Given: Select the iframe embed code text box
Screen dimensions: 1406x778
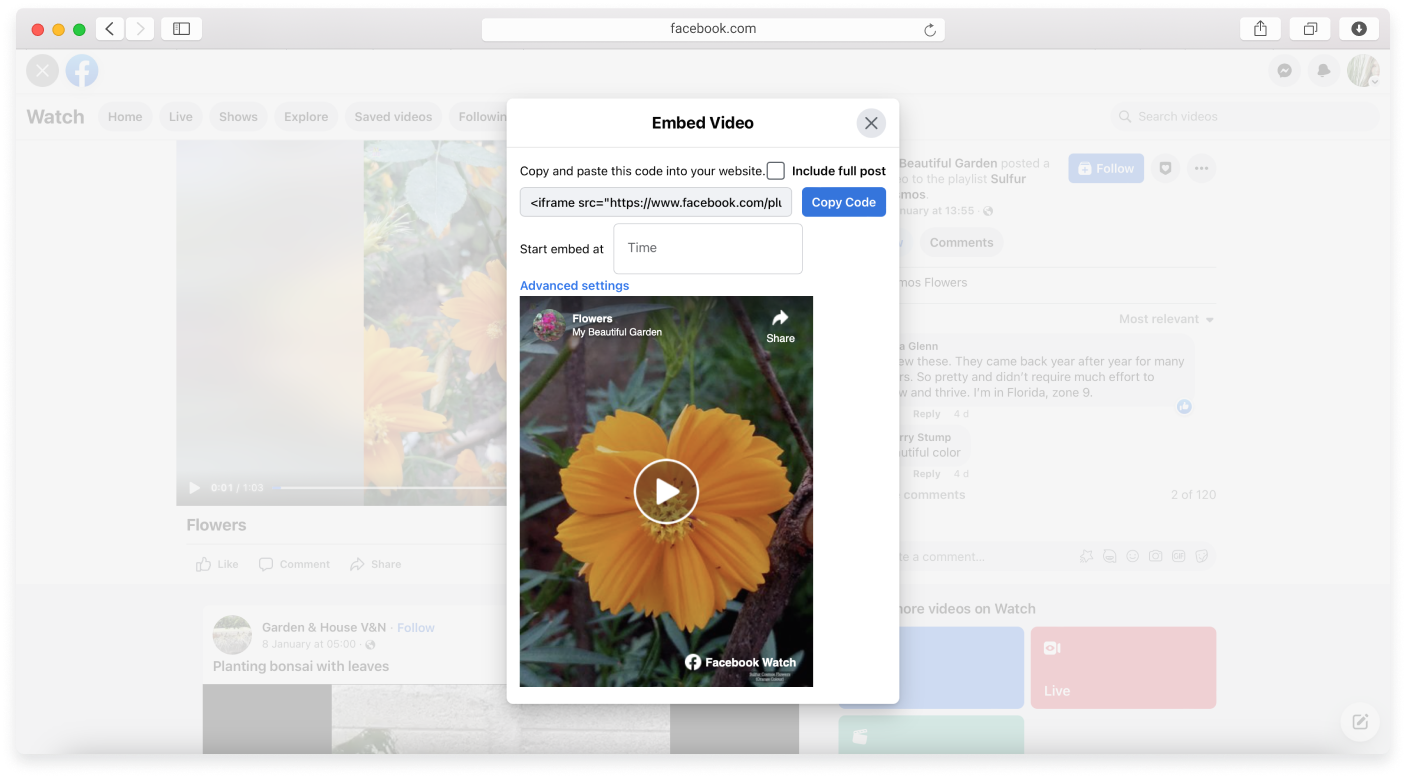Looking at the screenshot, I should (x=655, y=202).
